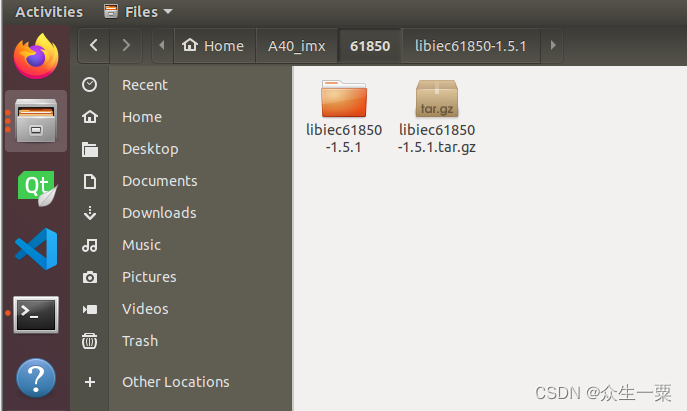The image size is (687, 411).
Task: Launch Qt Creator from the dock
Action: (37, 188)
